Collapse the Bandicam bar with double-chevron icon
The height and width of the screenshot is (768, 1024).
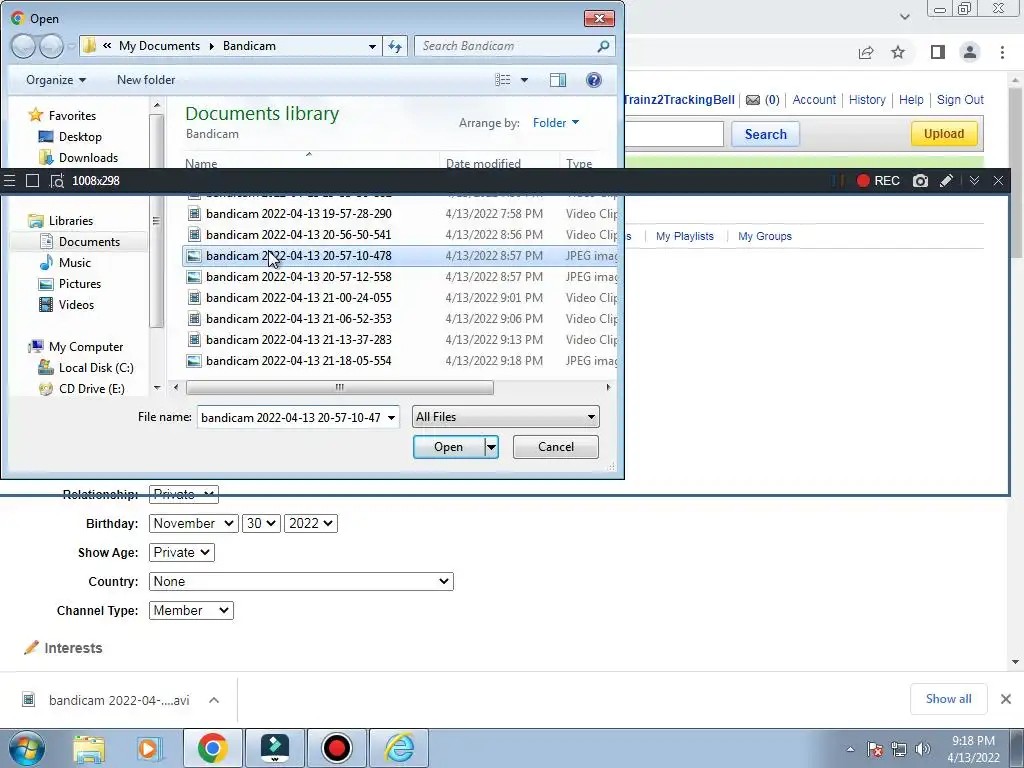(974, 181)
